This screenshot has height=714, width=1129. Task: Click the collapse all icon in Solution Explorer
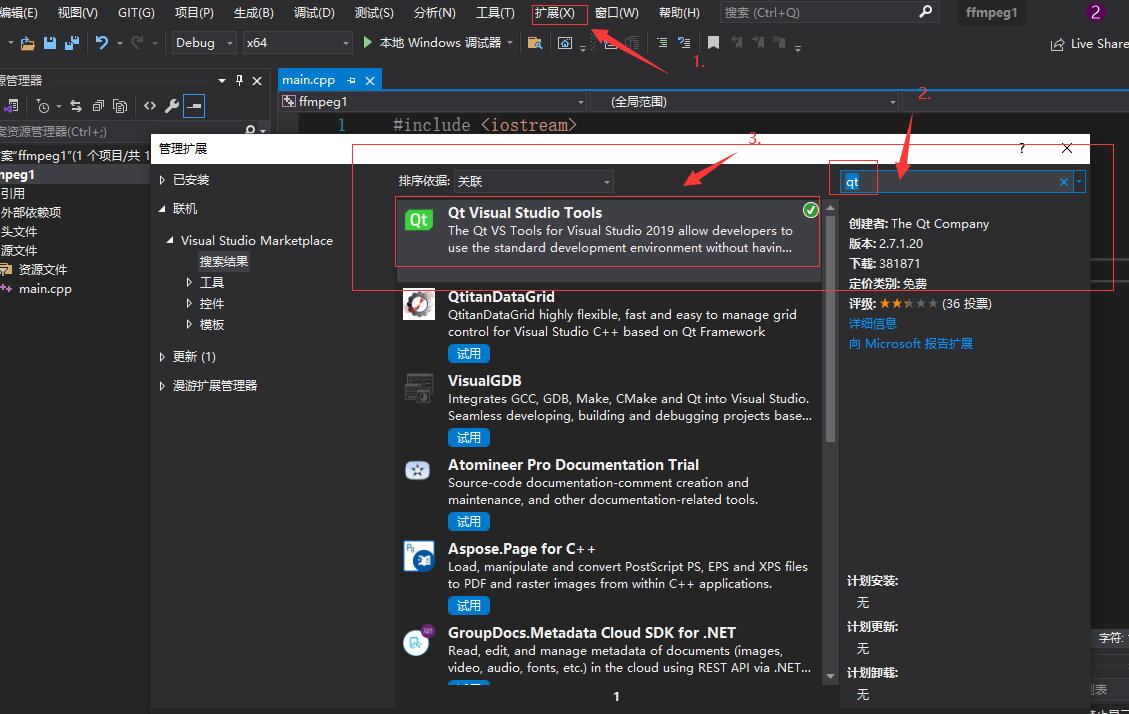[98, 107]
